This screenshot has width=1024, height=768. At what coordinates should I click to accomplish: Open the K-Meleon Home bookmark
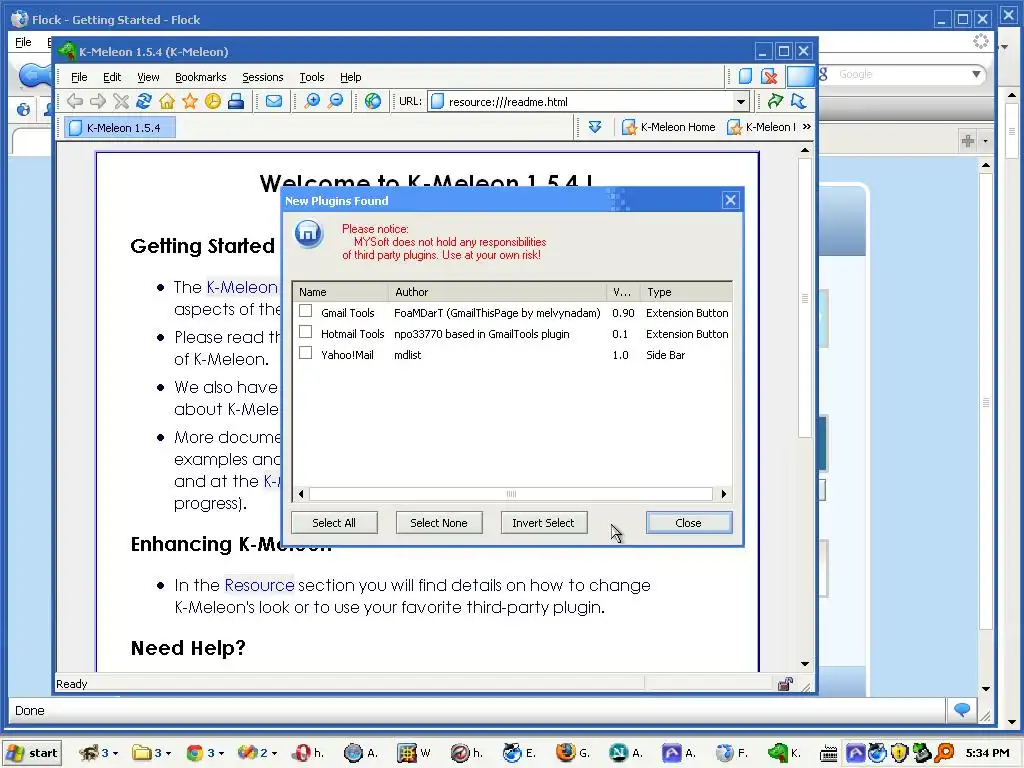click(668, 127)
